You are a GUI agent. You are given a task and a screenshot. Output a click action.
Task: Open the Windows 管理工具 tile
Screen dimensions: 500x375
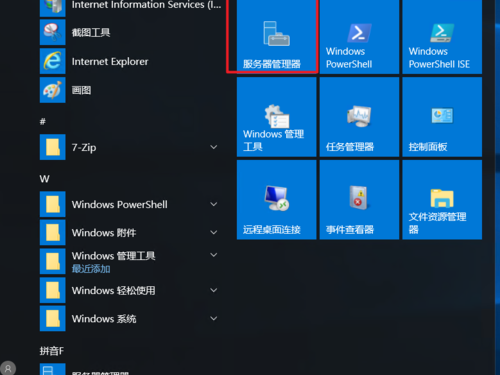point(276,117)
